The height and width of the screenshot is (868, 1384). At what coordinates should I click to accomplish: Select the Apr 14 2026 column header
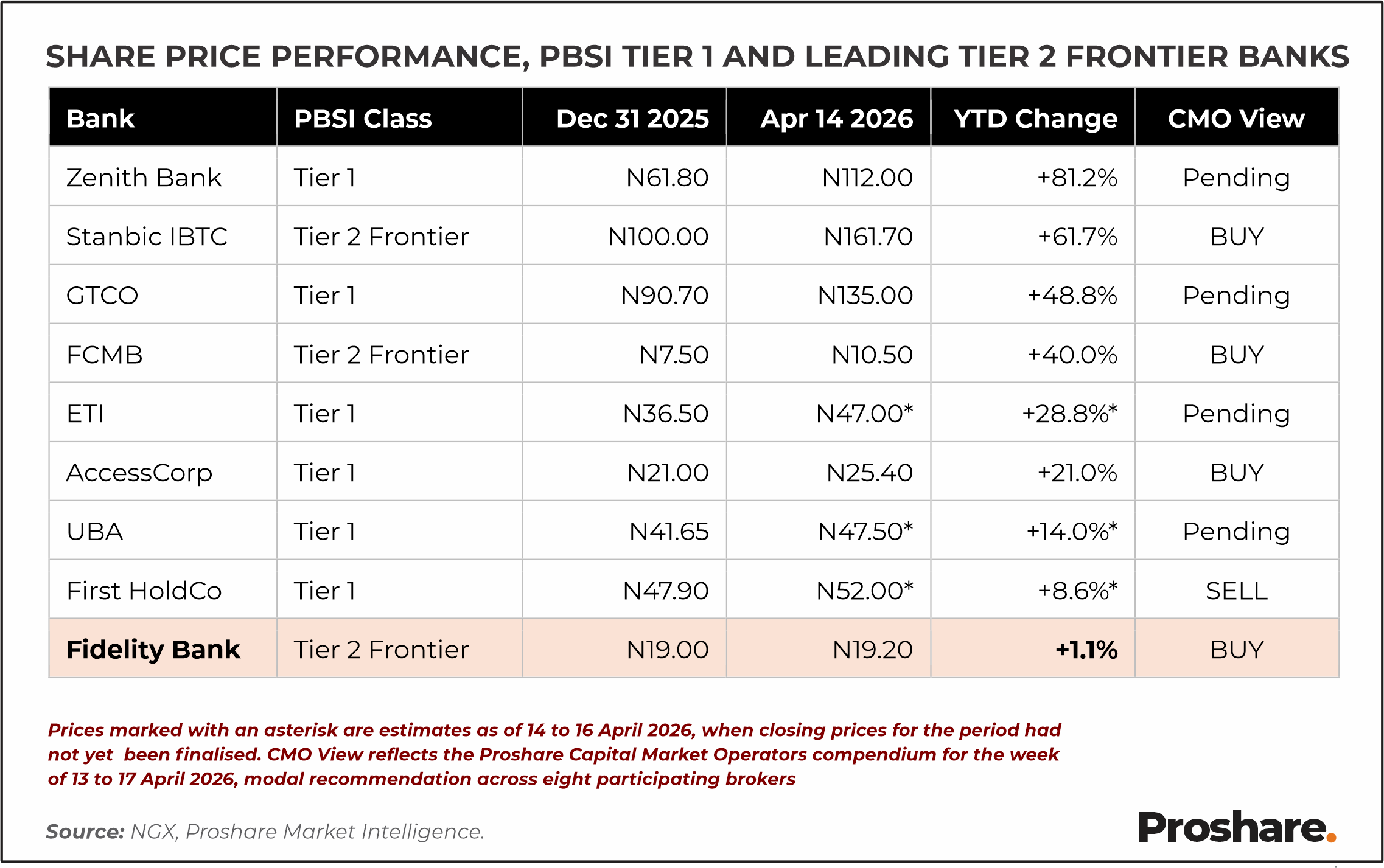(x=836, y=119)
